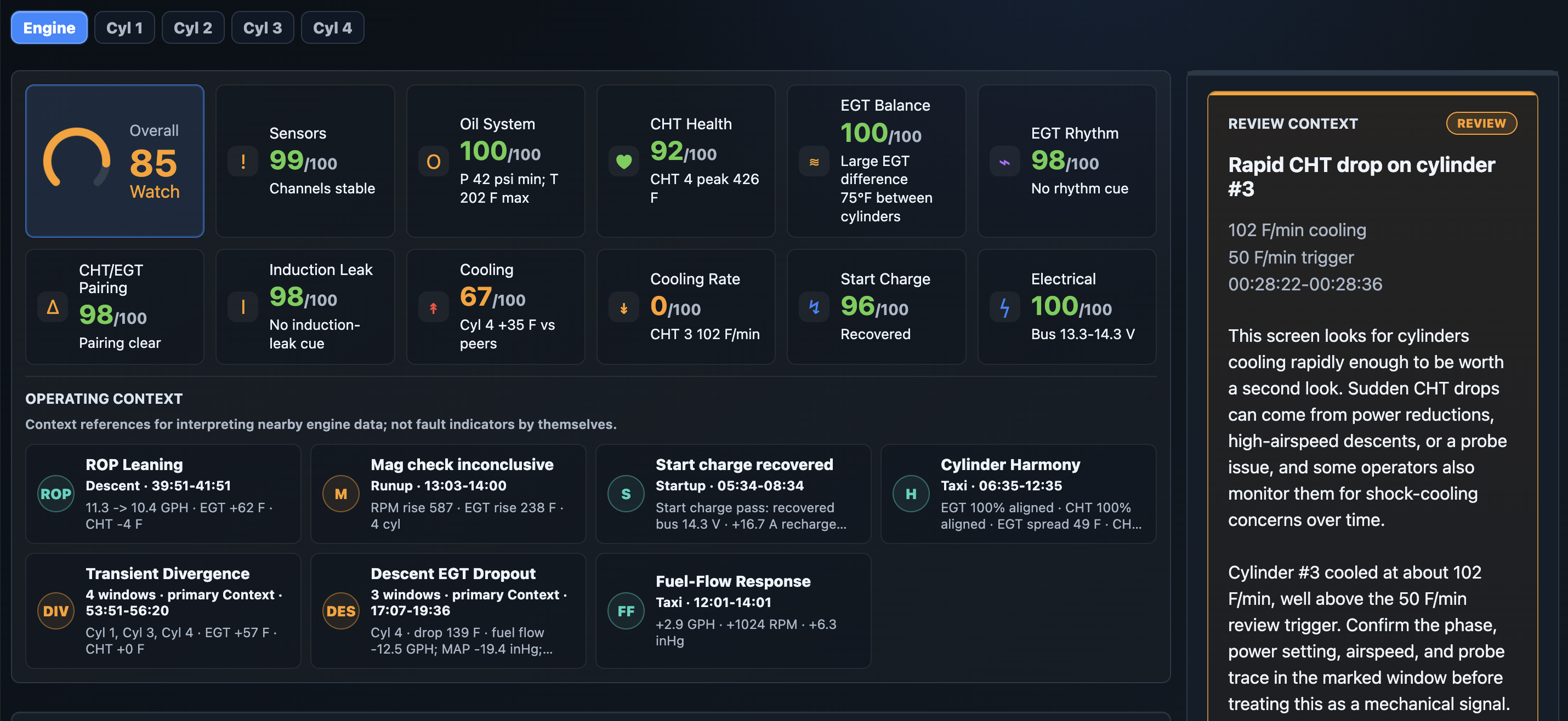This screenshot has height=721, width=1568.
Task: Click the CHT Health heart icon
Action: click(x=624, y=161)
